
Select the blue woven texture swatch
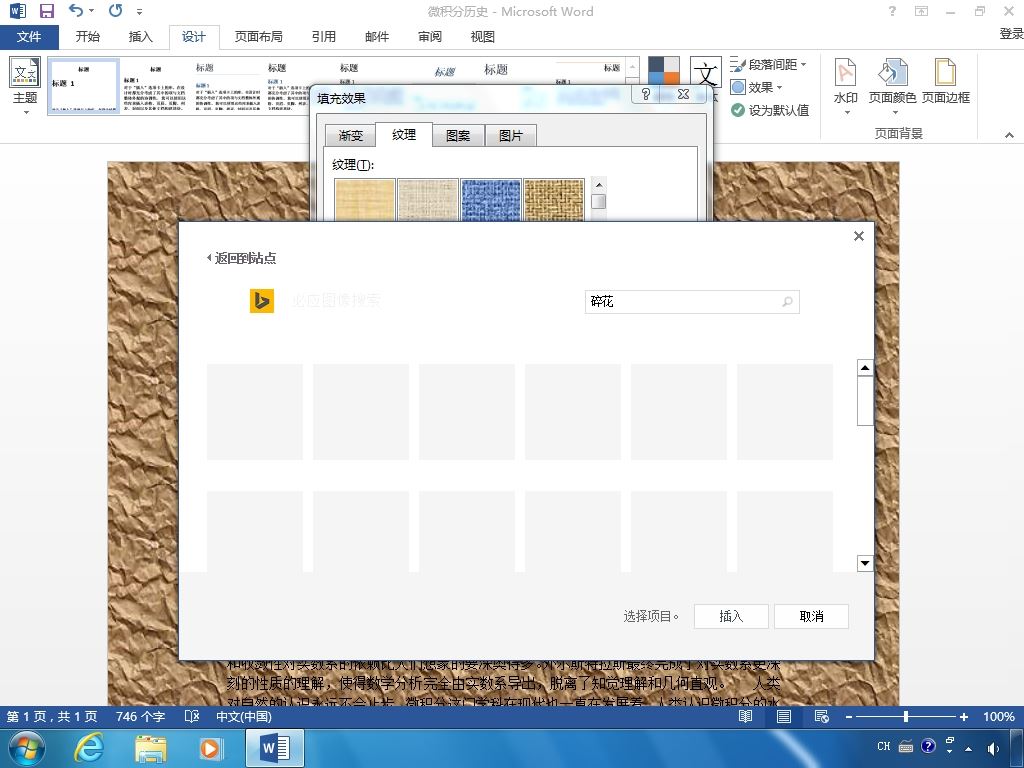click(491, 200)
